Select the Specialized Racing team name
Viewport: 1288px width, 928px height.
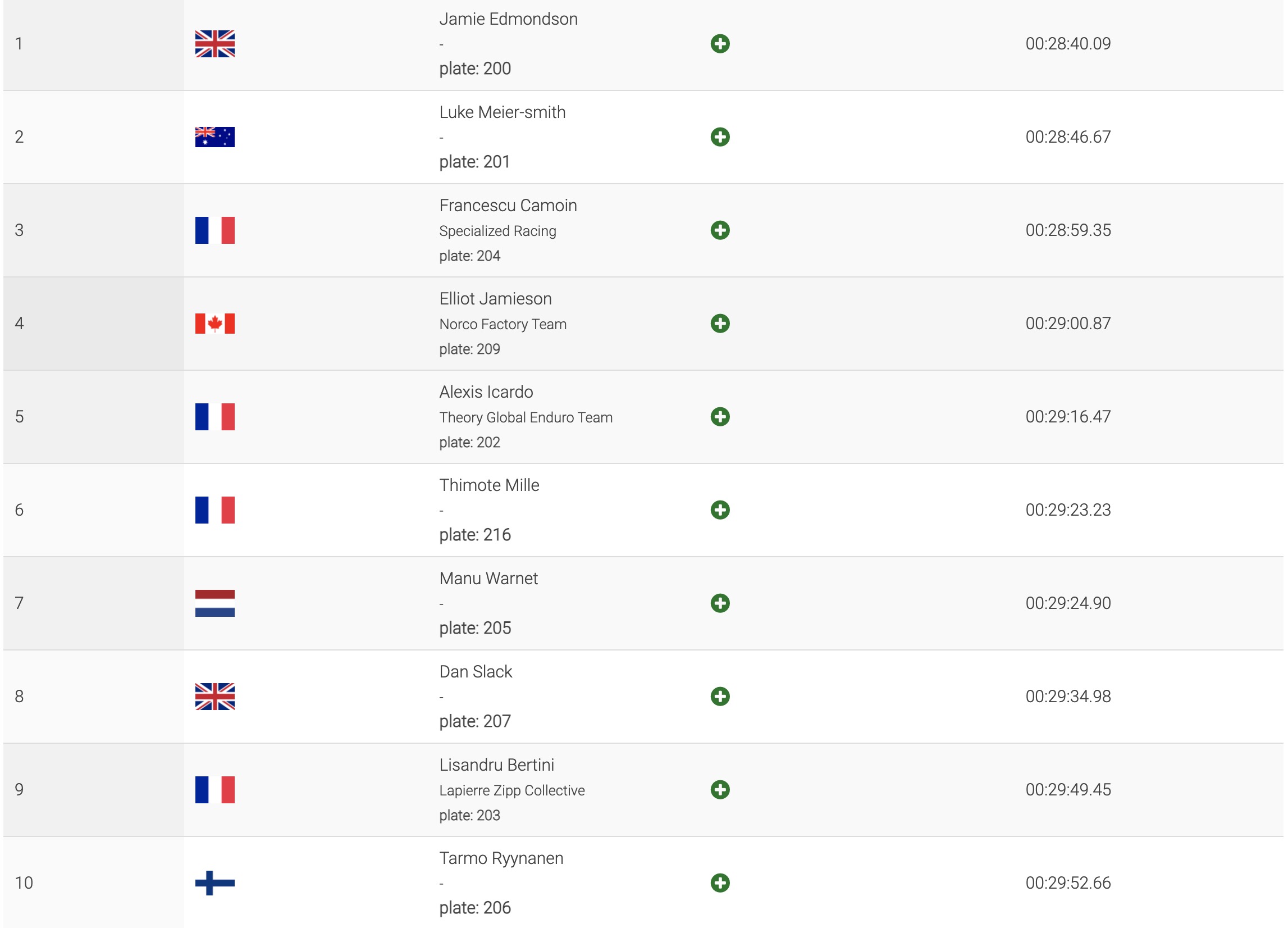tap(497, 231)
